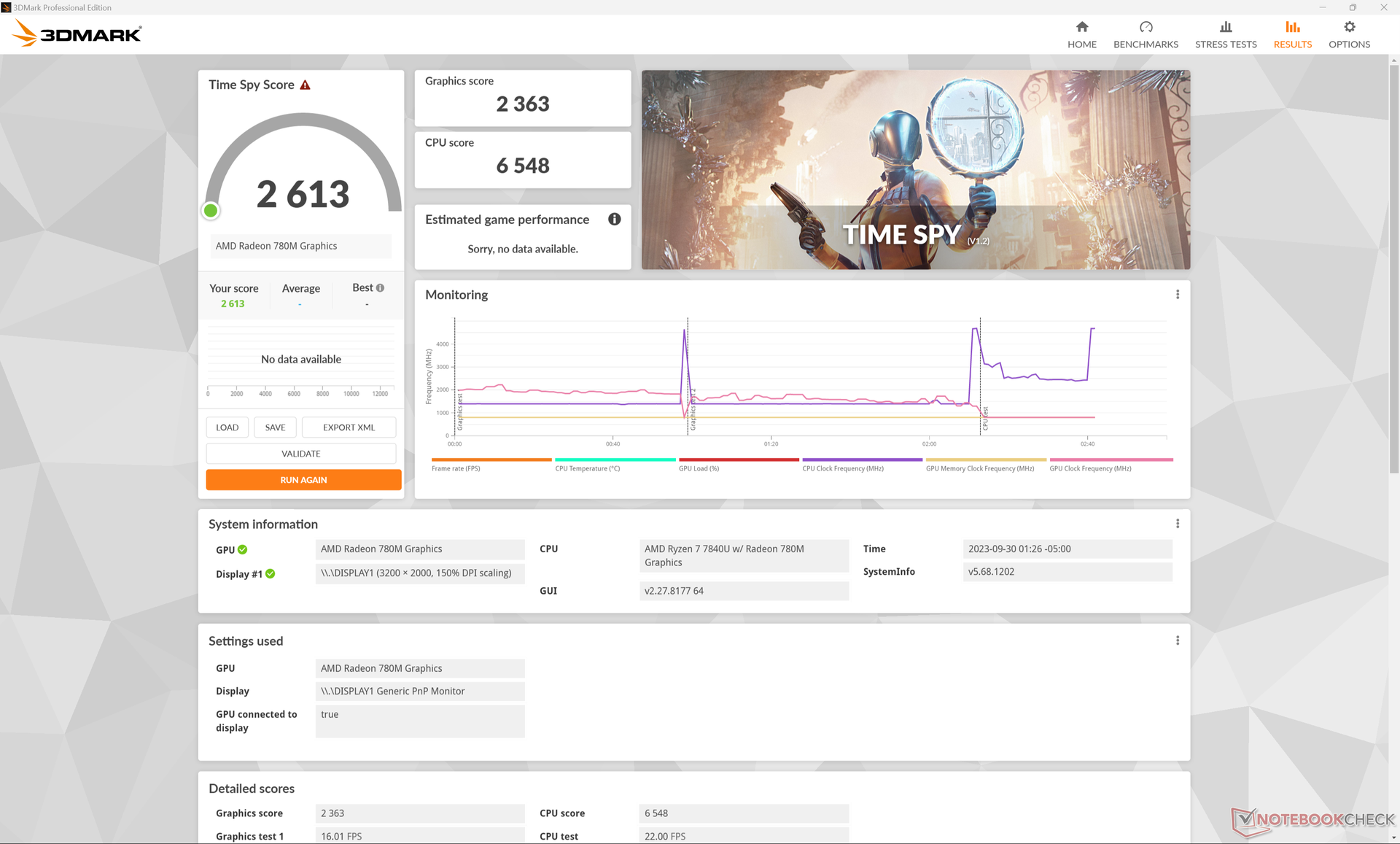
Task: Click the Time Spy banner image
Action: tap(915, 169)
